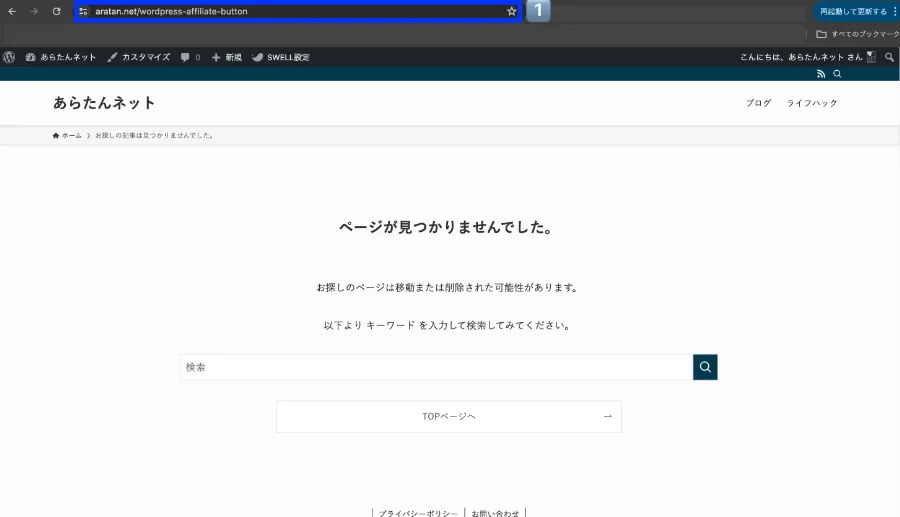900x517 pixels.
Task: Open 新規 new content menu
Action: [227, 57]
